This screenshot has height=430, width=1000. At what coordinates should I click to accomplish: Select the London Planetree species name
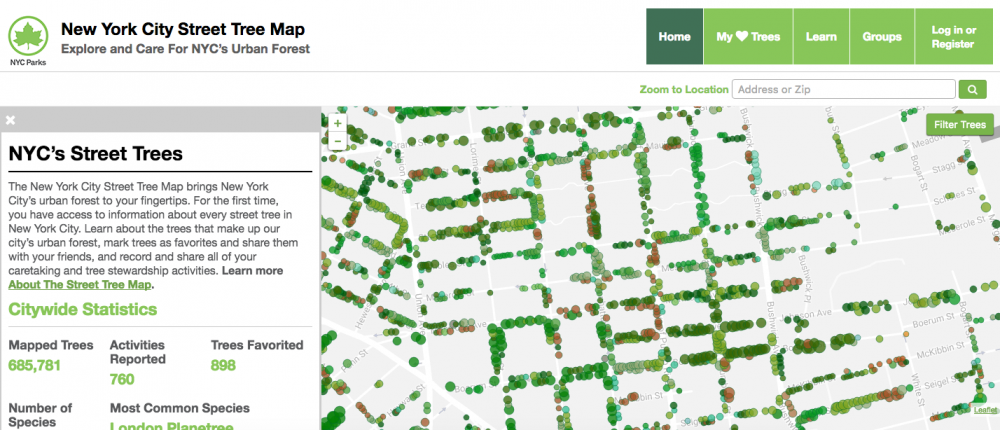click(x=171, y=426)
